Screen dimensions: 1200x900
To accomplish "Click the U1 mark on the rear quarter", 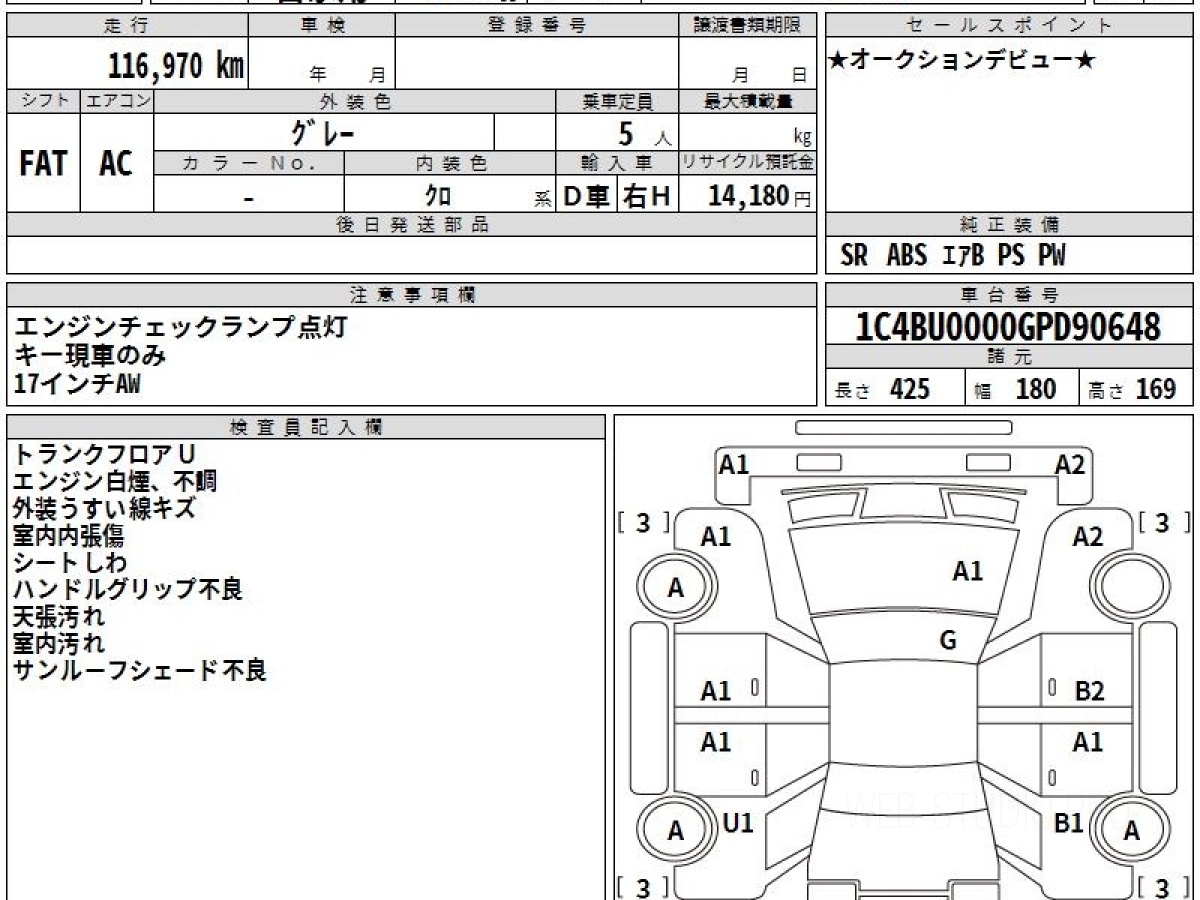I will (737, 823).
